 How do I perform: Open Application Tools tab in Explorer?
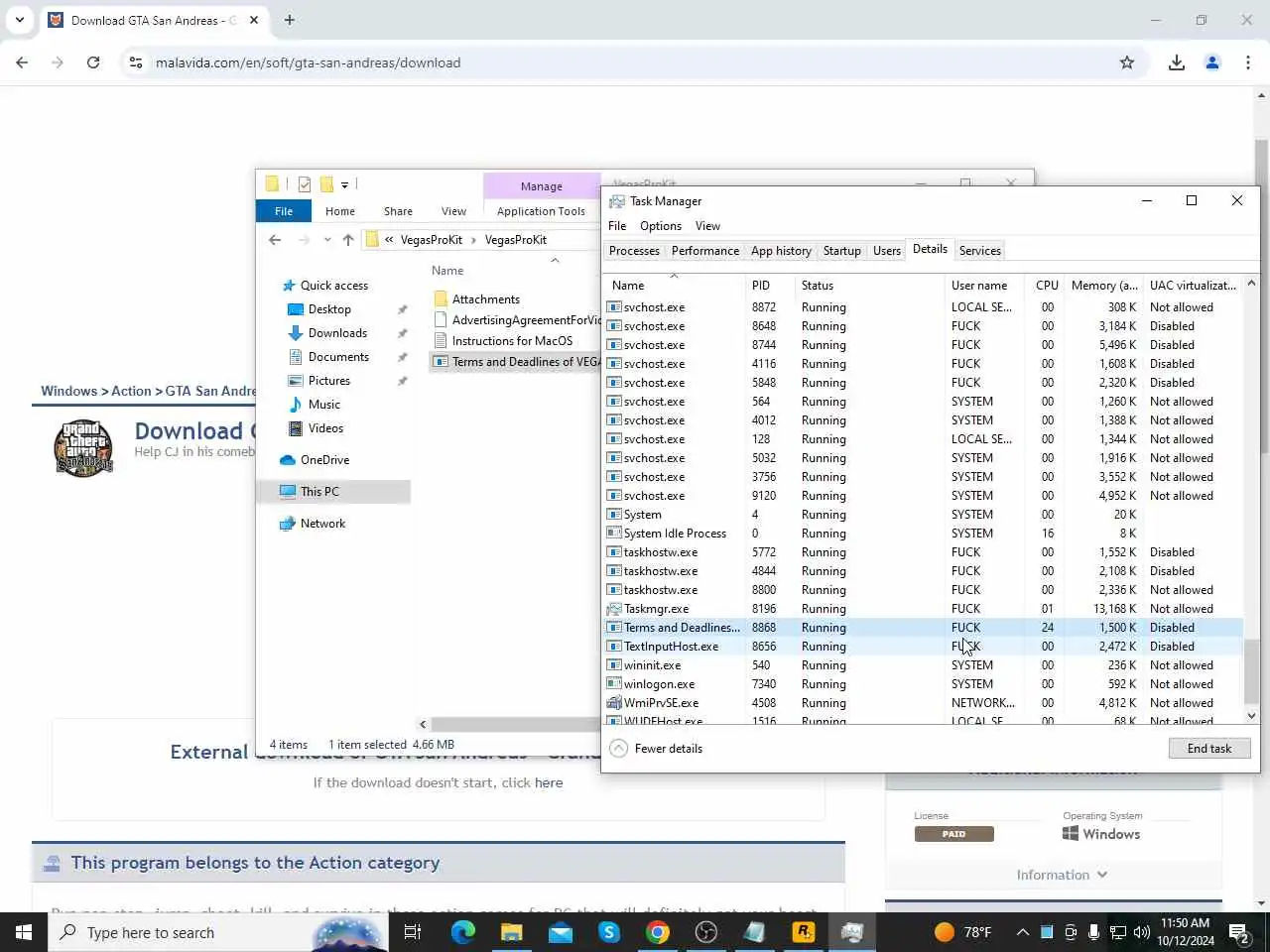click(x=541, y=211)
